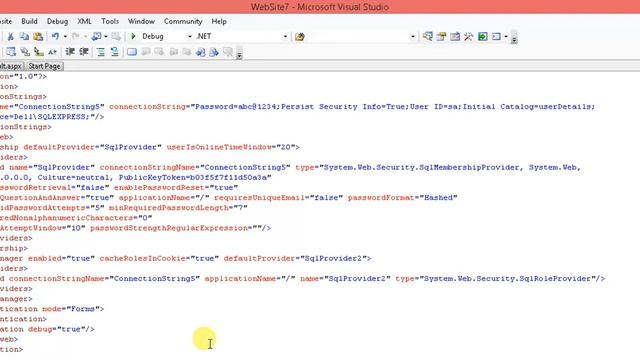
Task: Open the Help menu
Action: [x=219, y=21]
